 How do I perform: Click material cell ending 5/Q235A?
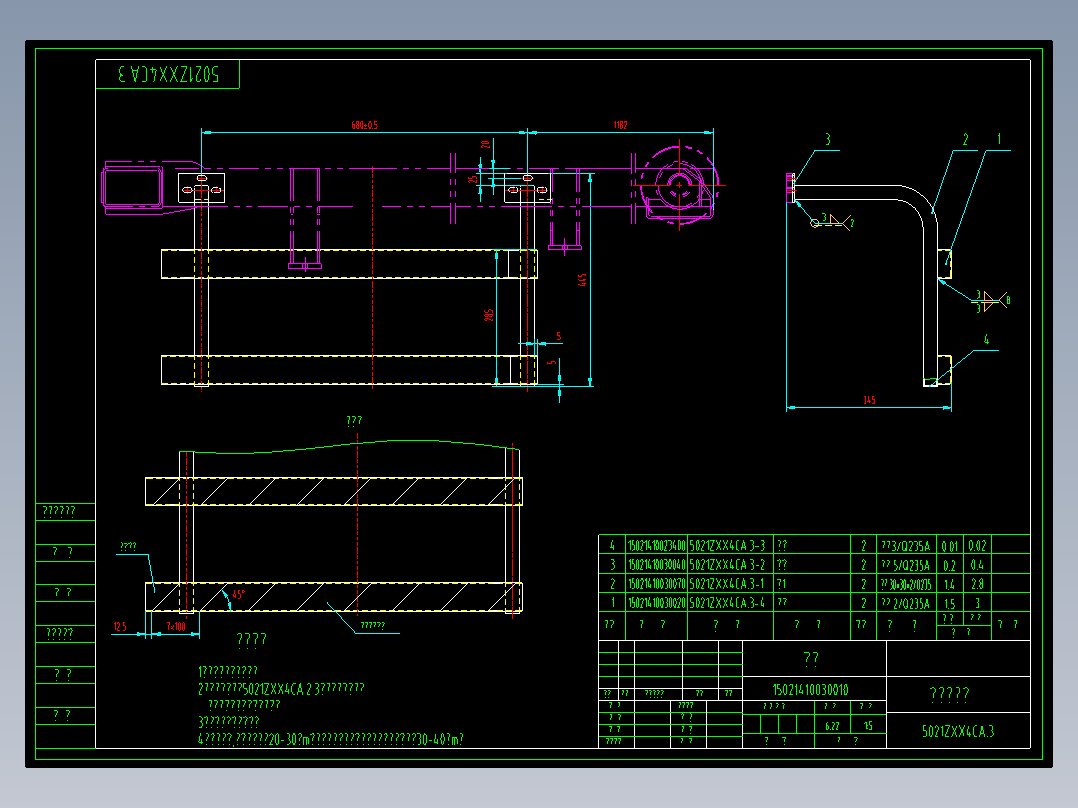[x=905, y=565]
